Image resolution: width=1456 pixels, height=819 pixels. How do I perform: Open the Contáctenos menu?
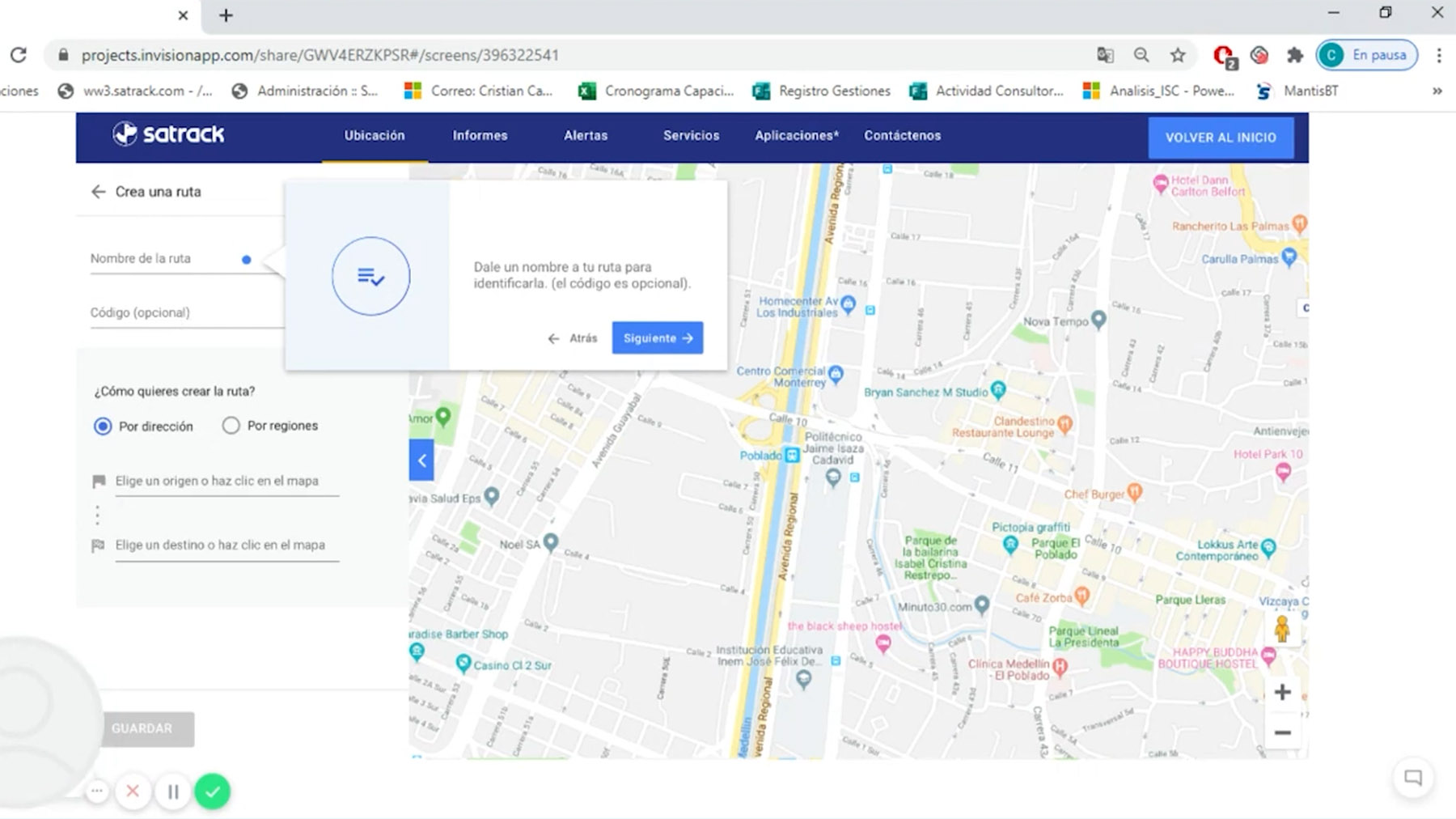pyautogui.click(x=902, y=136)
